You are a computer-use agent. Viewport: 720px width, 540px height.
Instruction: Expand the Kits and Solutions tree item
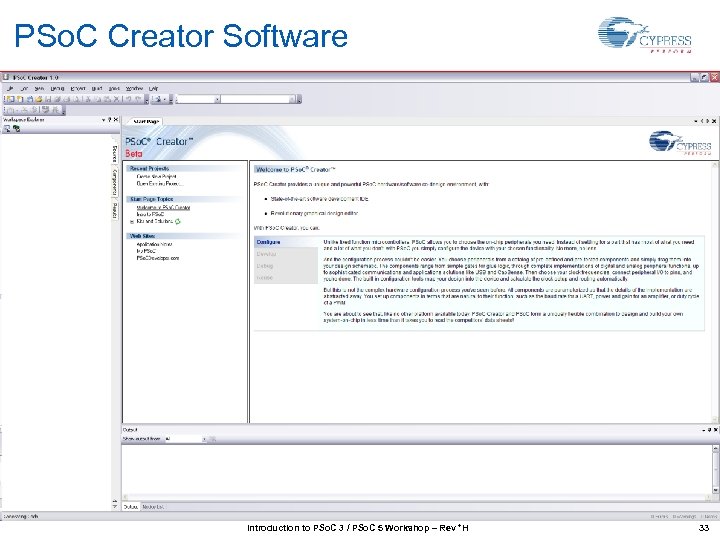[132, 222]
